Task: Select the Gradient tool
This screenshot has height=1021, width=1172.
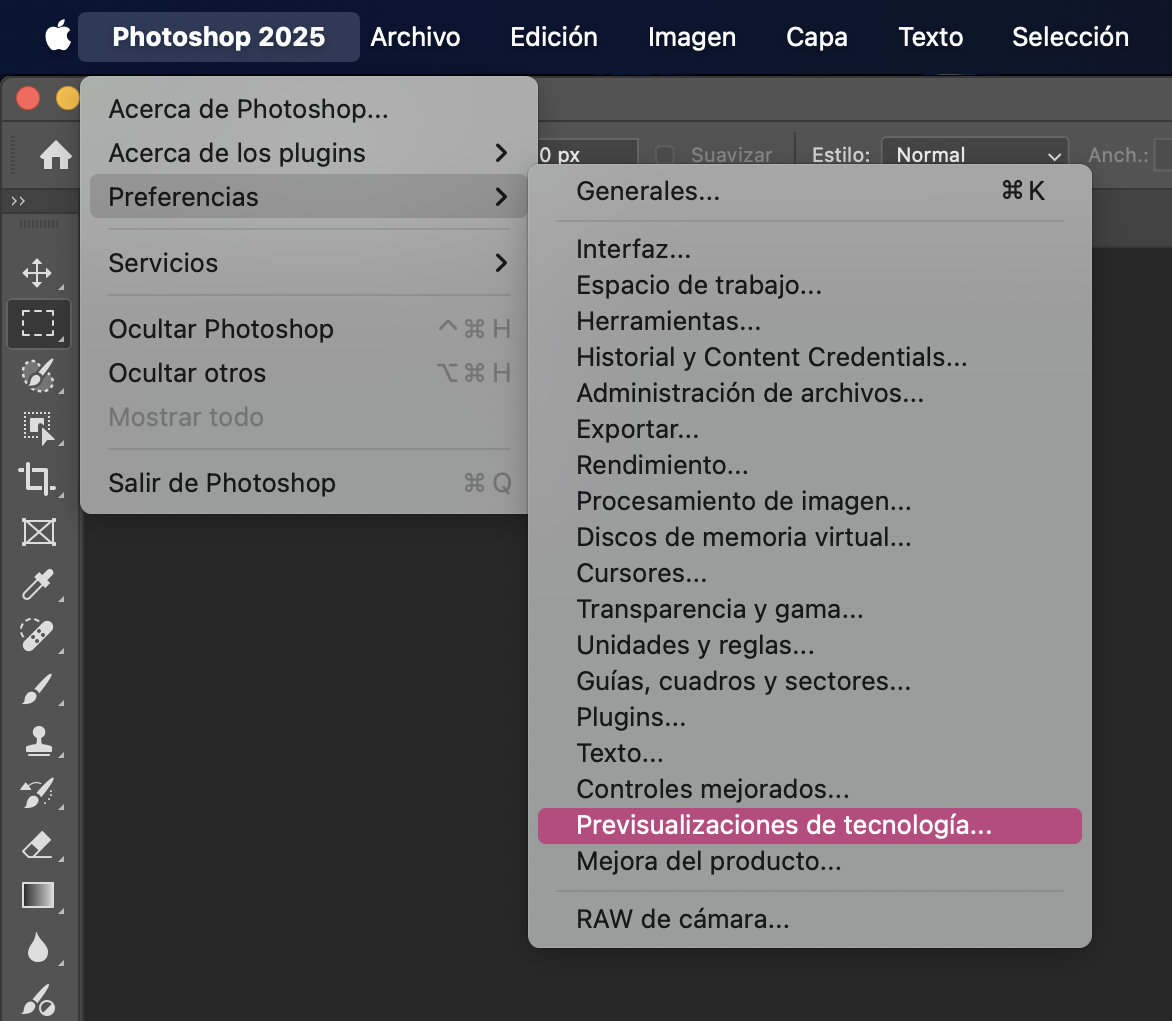Action: (x=37, y=895)
